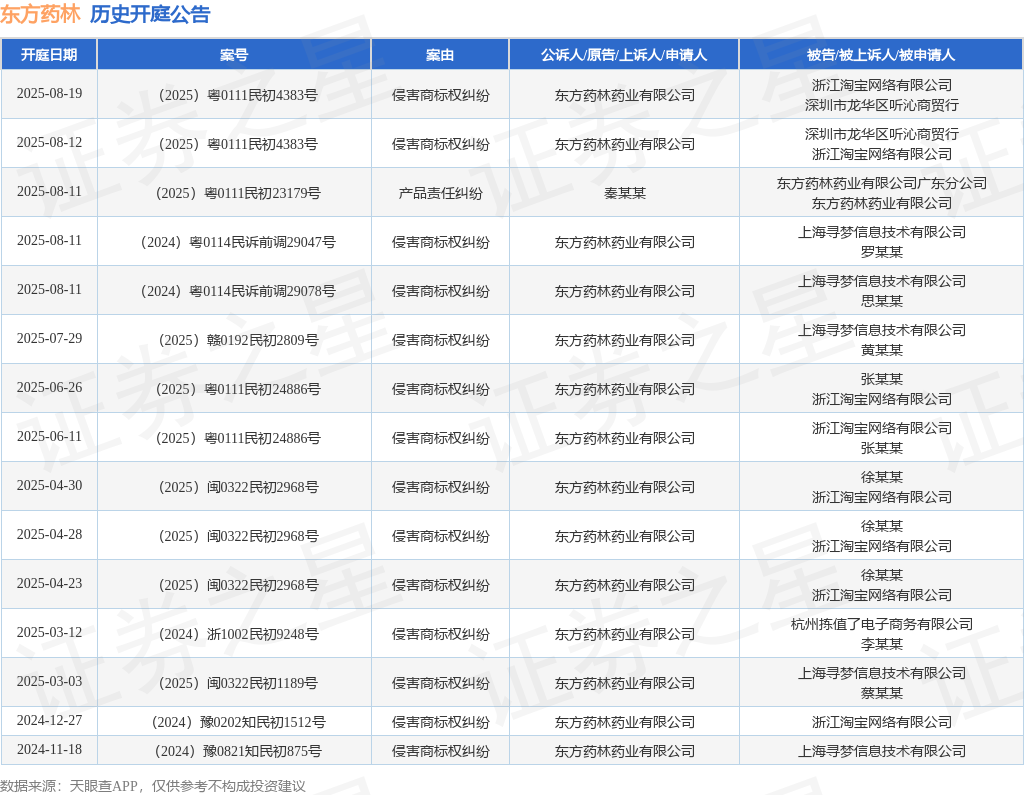Select the 被告/被上诉人/被申请人 column header
Viewport: 1024px width, 795px height.
tap(881, 55)
